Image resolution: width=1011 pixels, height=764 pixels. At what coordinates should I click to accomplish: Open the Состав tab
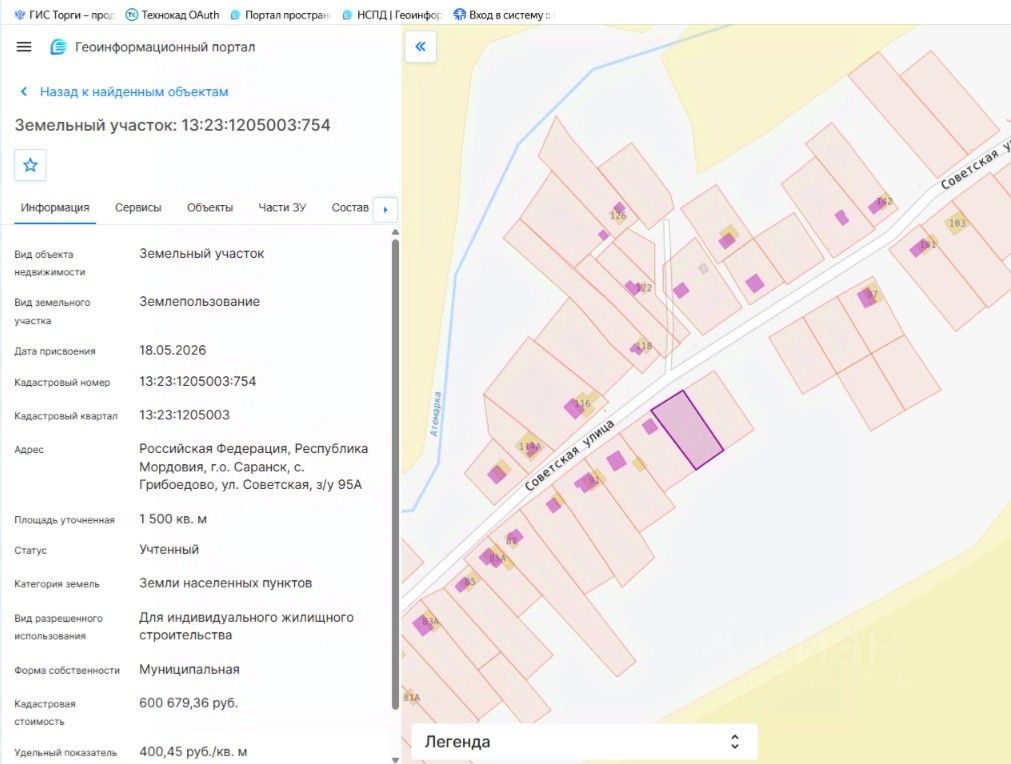click(x=350, y=208)
